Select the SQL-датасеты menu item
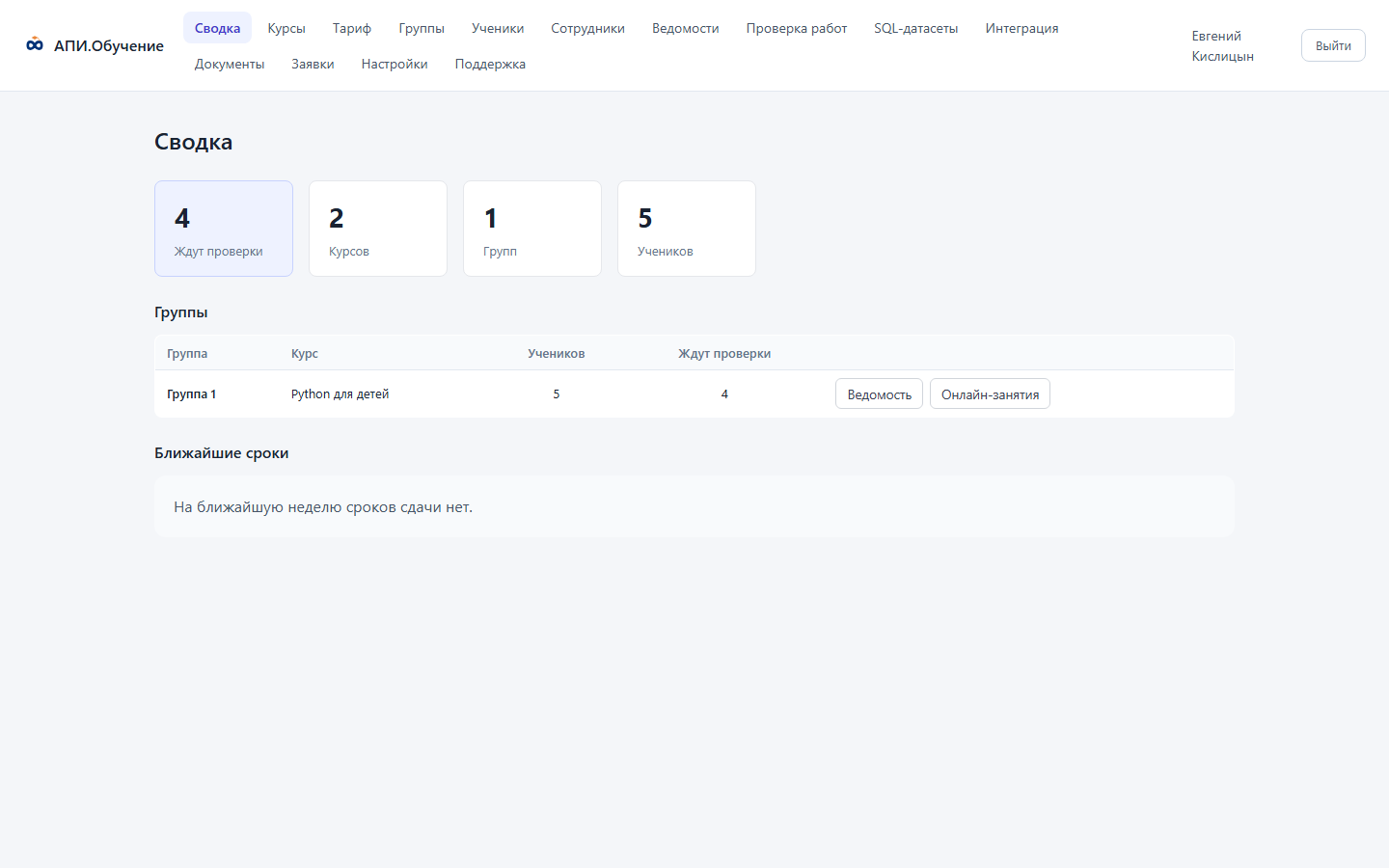This screenshot has width=1389, height=868. 916,28
